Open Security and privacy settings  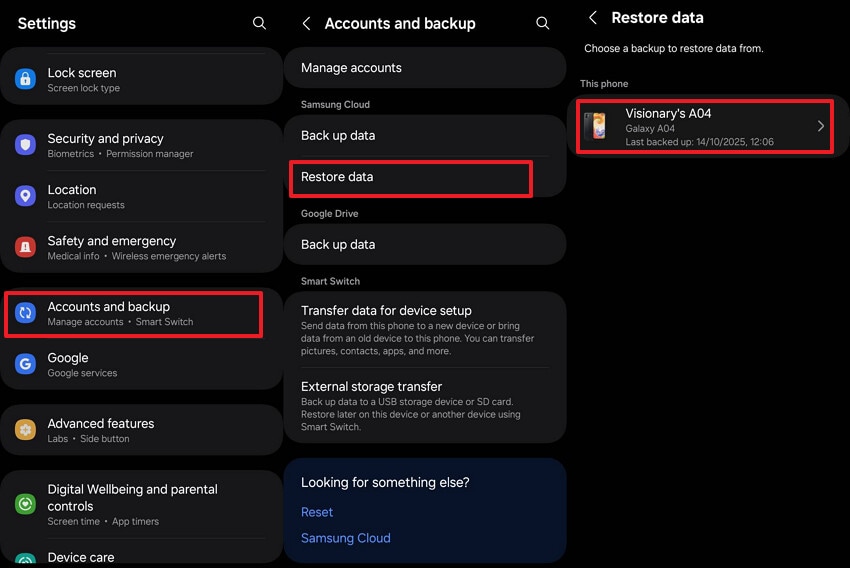point(141,145)
